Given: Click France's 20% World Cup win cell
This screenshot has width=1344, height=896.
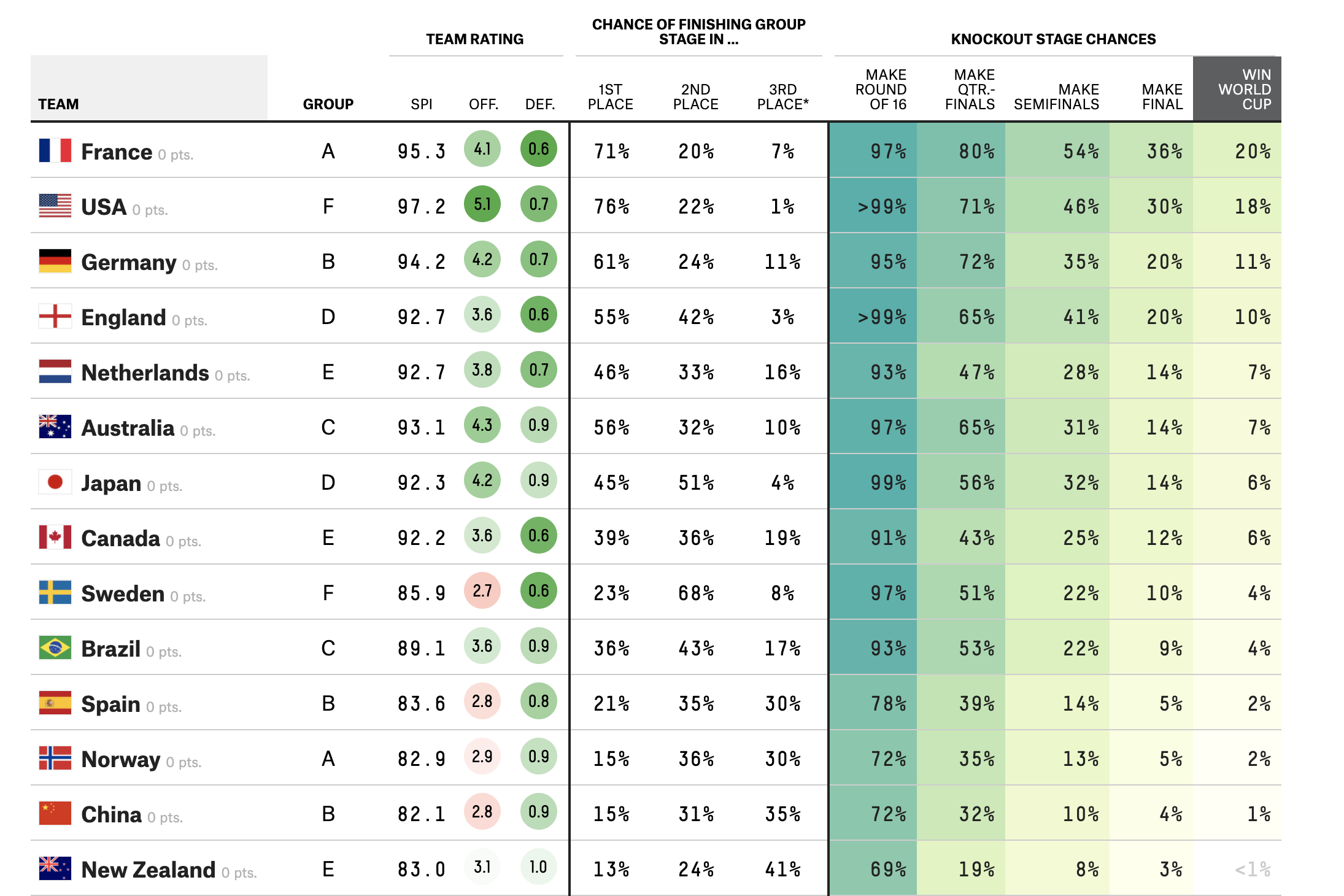Looking at the screenshot, I should coord(1252,151).
